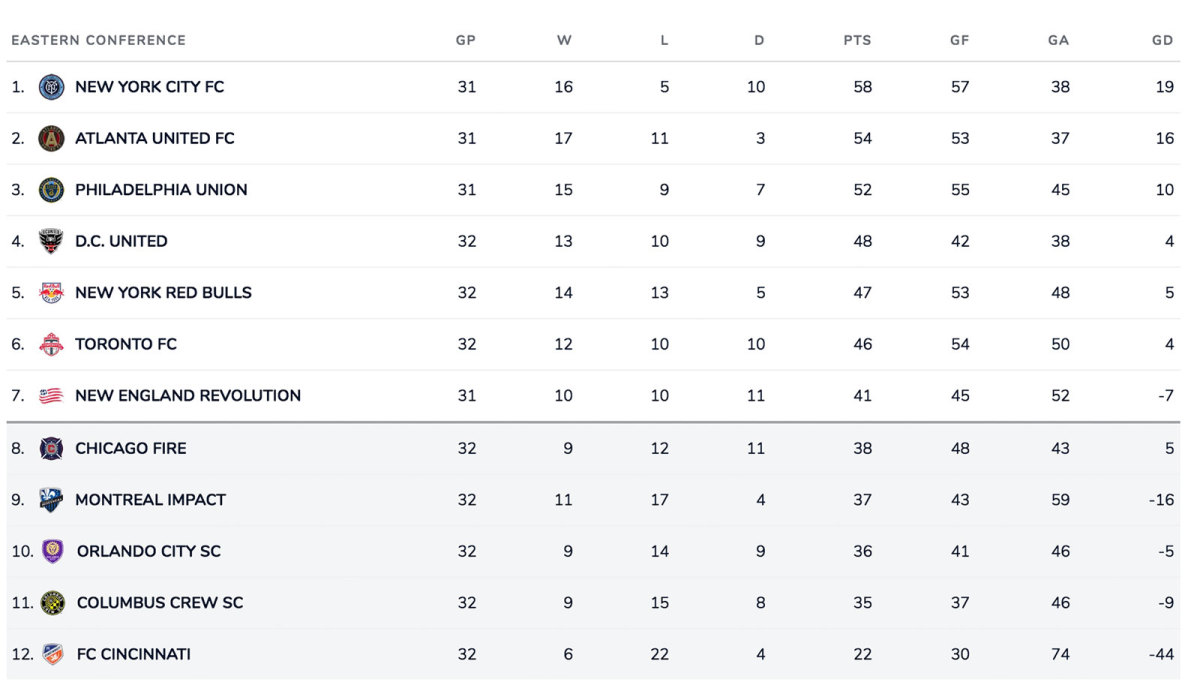Click the Montreal Impact logo icon
The width and height of the screenshot is (1200, 694).
click(51, 500)
